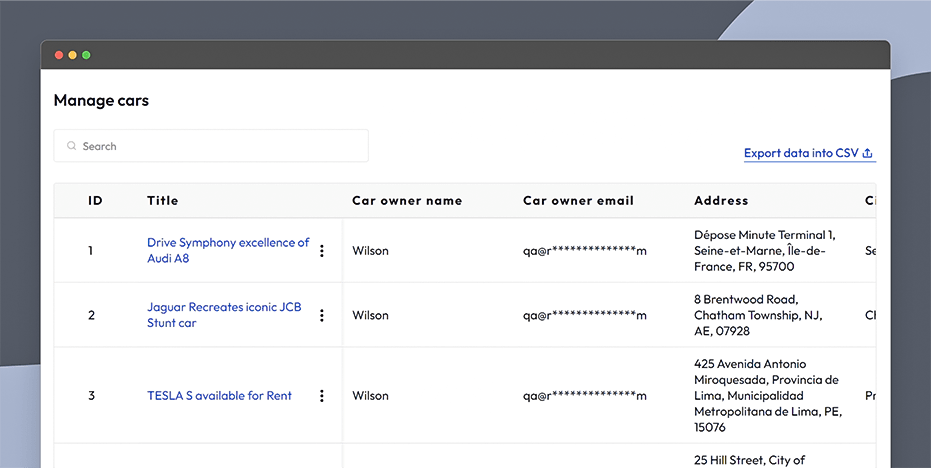Click the Car owner email column header
The width and height of the screenshot is (931, 468).
(x=578, y=201)
